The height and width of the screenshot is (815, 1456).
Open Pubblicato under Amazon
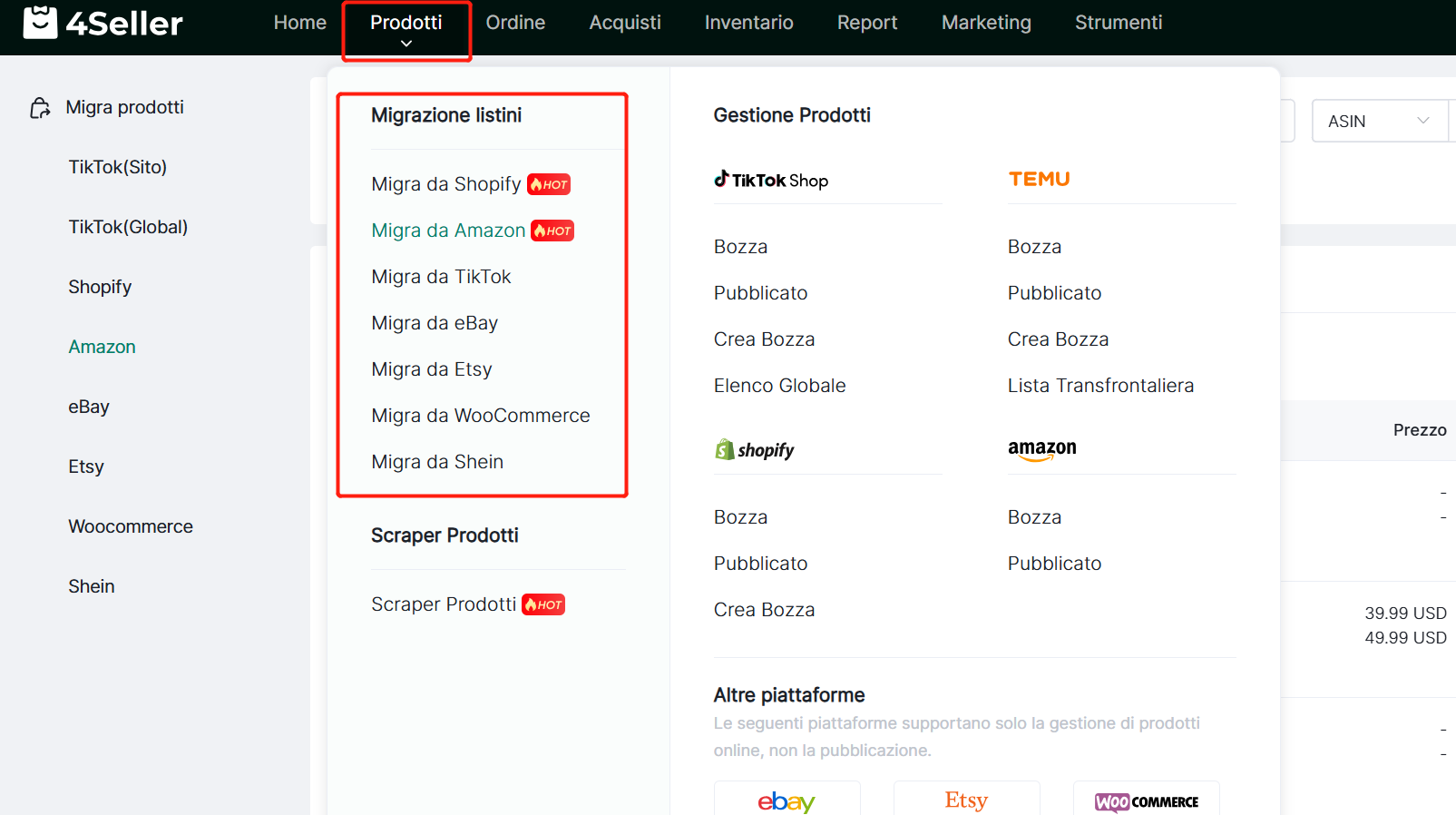pos(1054,564)
